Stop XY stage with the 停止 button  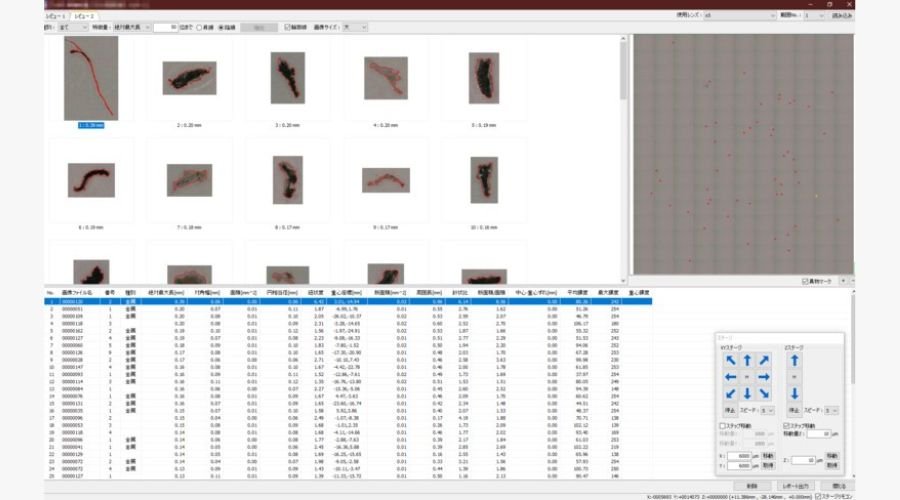click(x=730, y=410)
